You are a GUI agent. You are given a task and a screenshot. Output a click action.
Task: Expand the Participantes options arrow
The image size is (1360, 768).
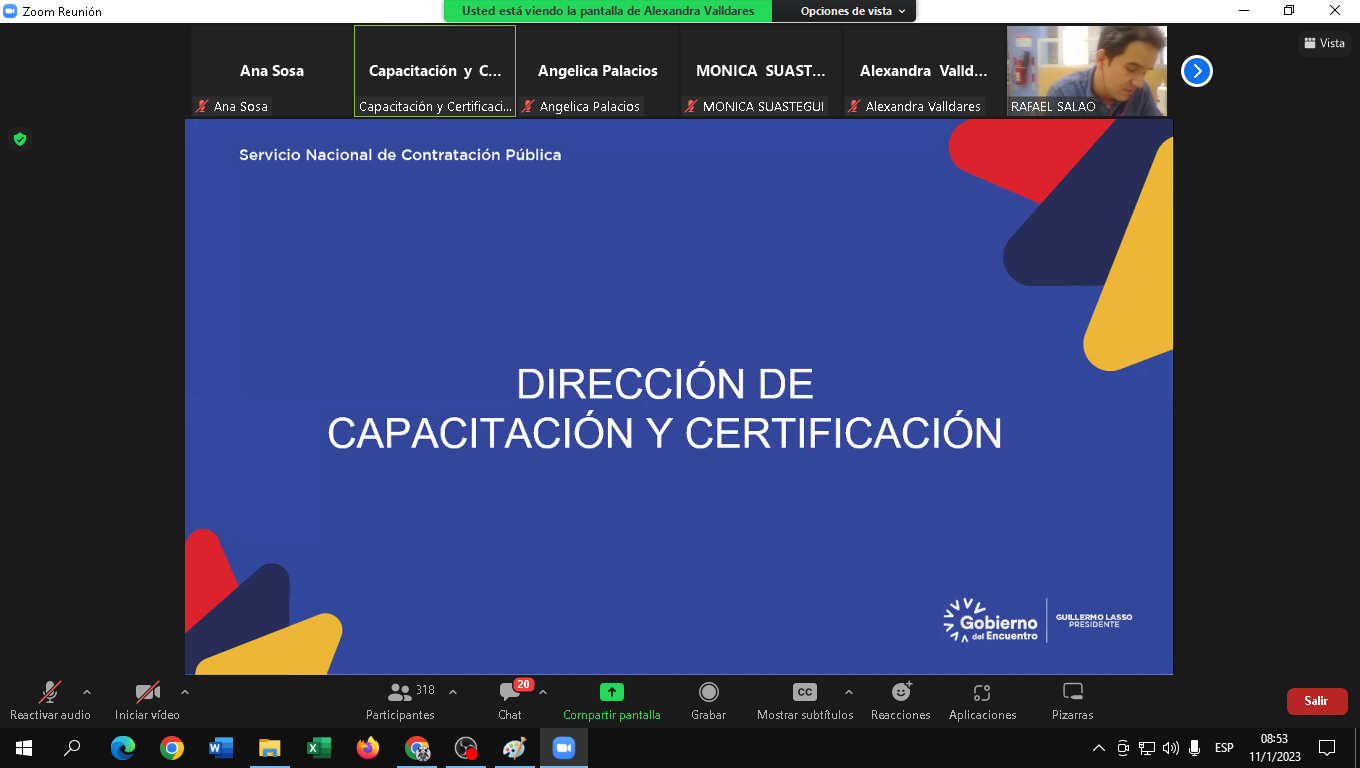point(453,692)
